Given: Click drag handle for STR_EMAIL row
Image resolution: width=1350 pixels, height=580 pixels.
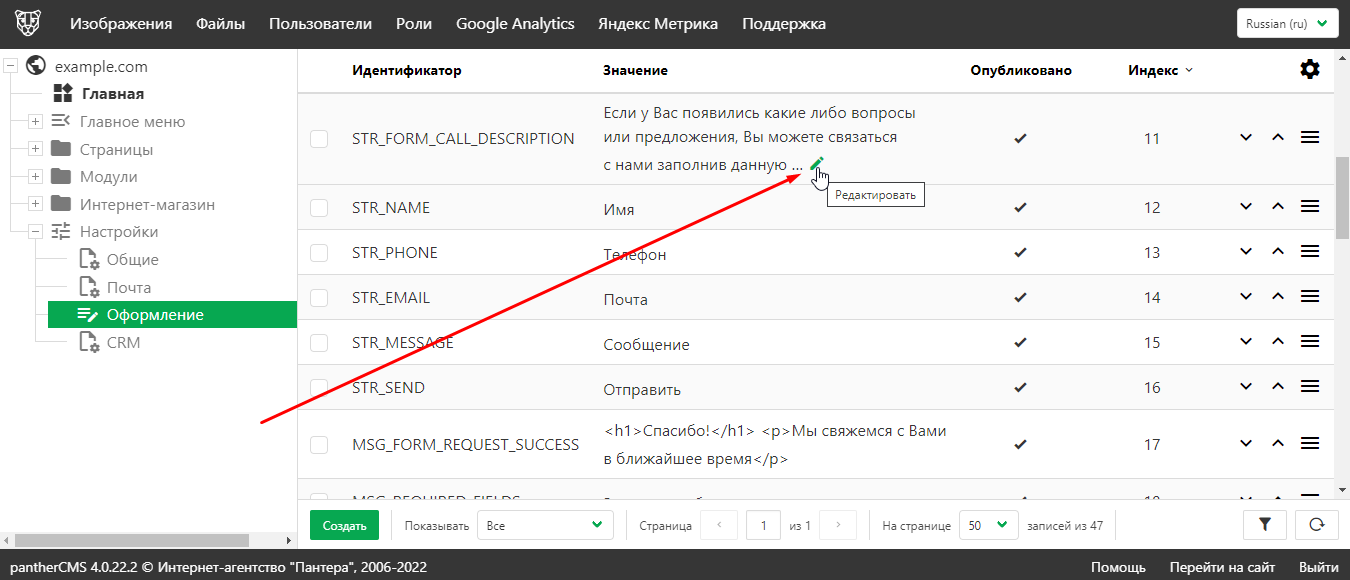Looking at the screenshot, I should pyautogui.click(x=1309, y=297).
